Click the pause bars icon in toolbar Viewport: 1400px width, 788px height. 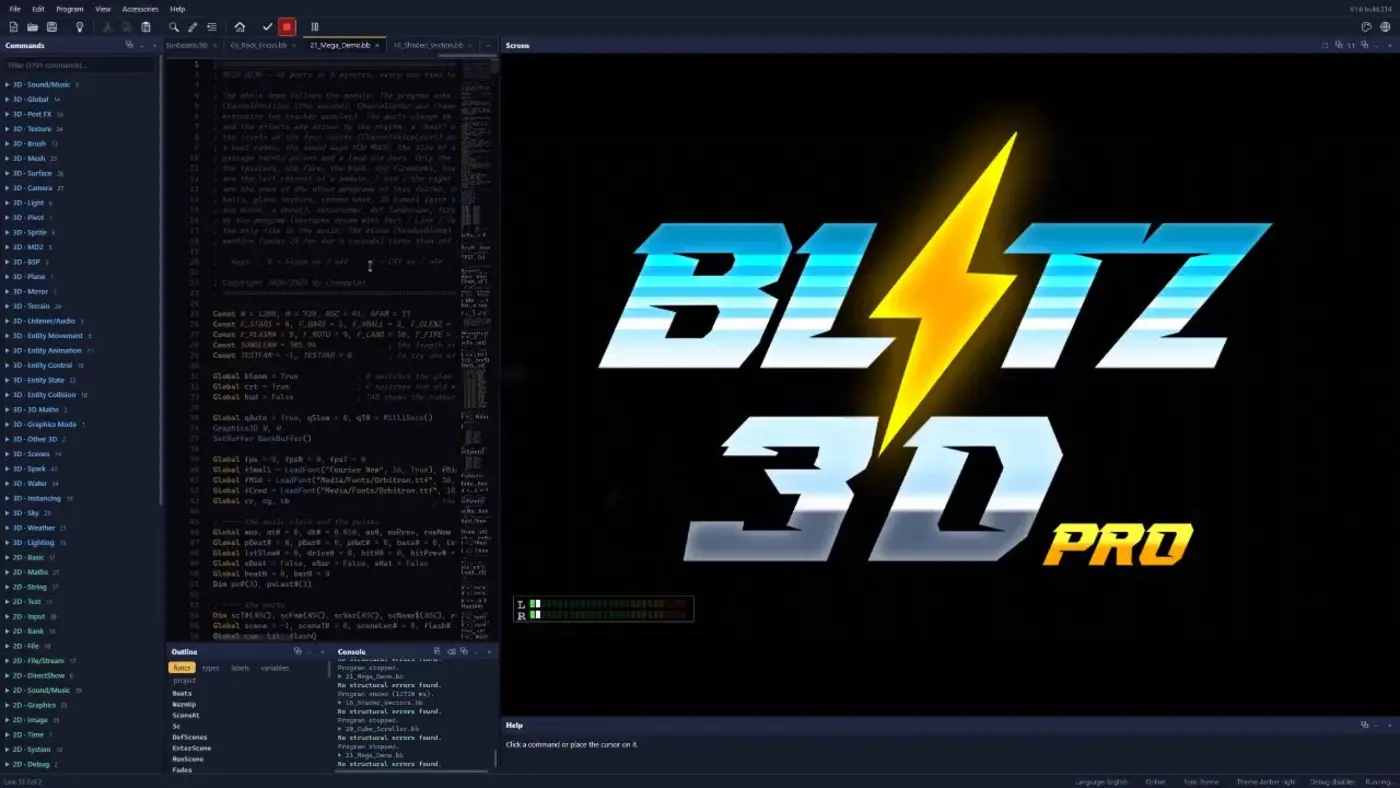pyautogui.click(x=314, y=27)
